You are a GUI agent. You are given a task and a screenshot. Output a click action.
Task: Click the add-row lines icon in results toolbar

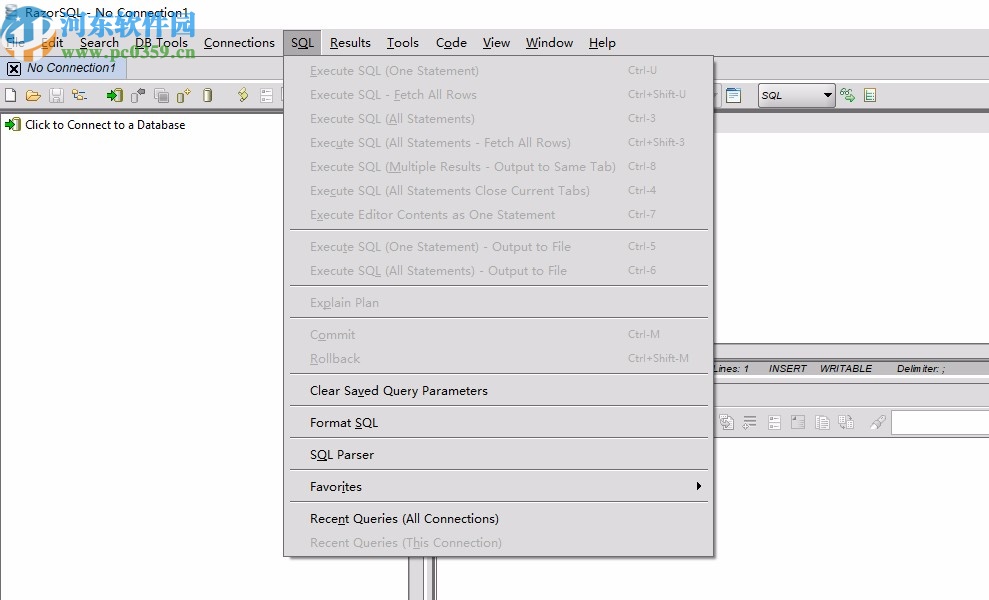(x=749, y=422)
